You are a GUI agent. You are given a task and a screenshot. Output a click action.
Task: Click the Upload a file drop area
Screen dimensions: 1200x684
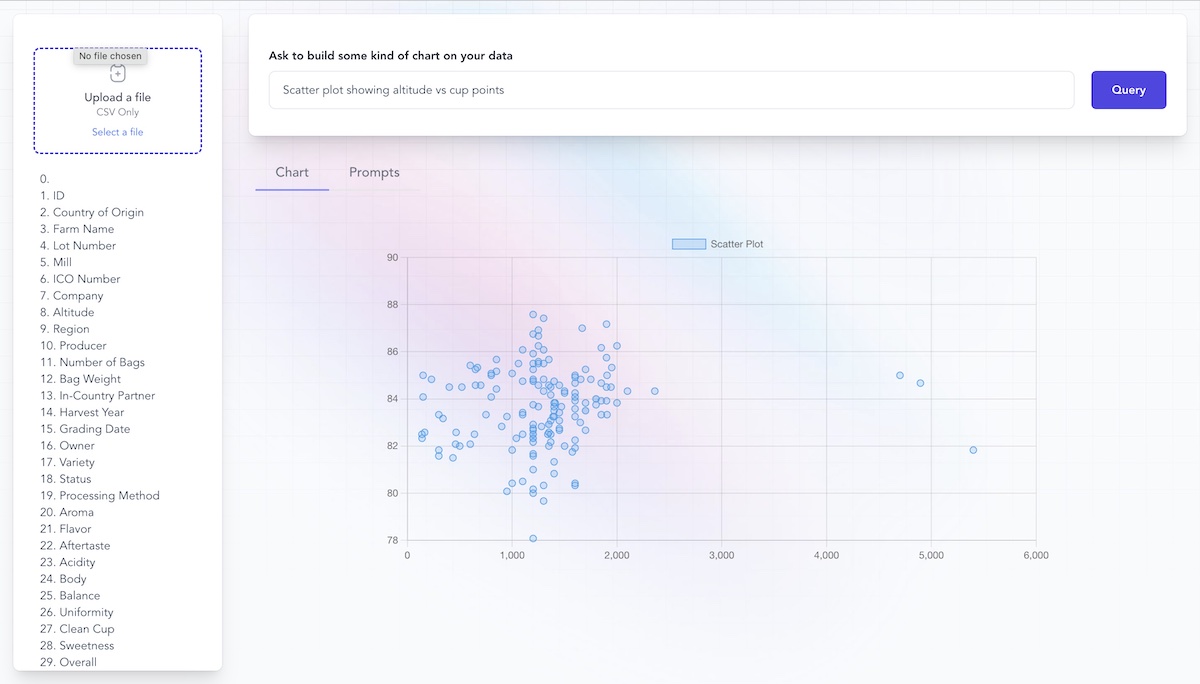pos(118,98)
